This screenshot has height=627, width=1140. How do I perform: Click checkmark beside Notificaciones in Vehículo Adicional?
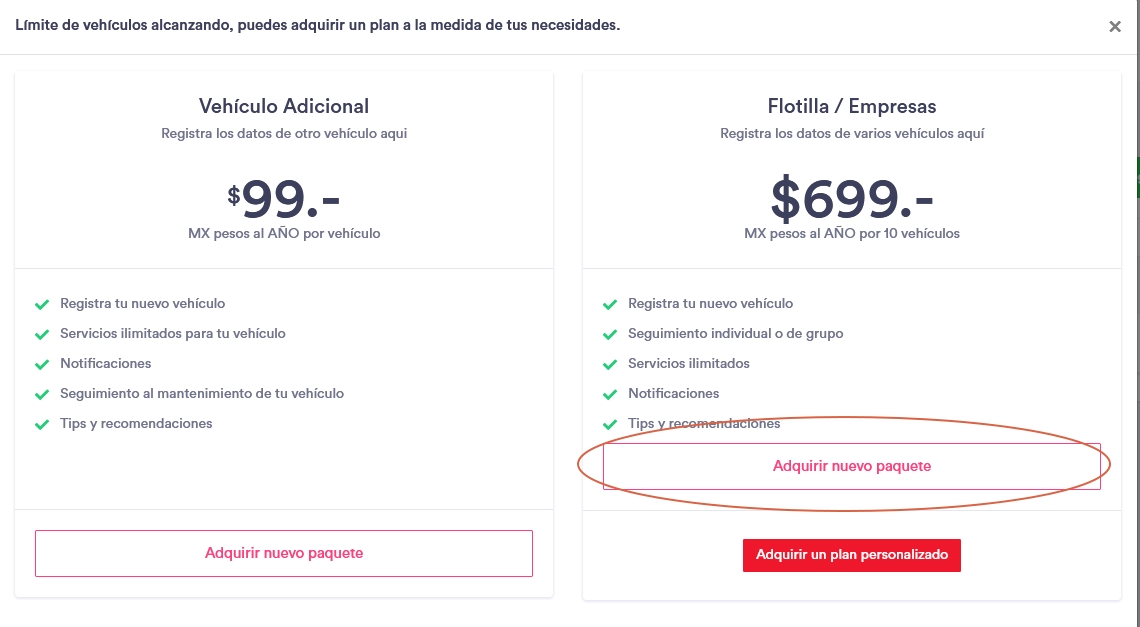pos(42,364)
